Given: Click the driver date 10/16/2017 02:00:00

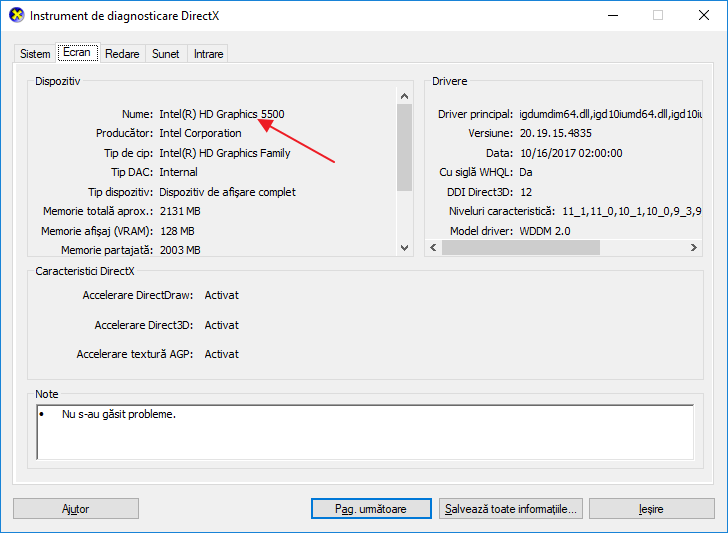Looking at the screenshot, I should tap(571, 153).
